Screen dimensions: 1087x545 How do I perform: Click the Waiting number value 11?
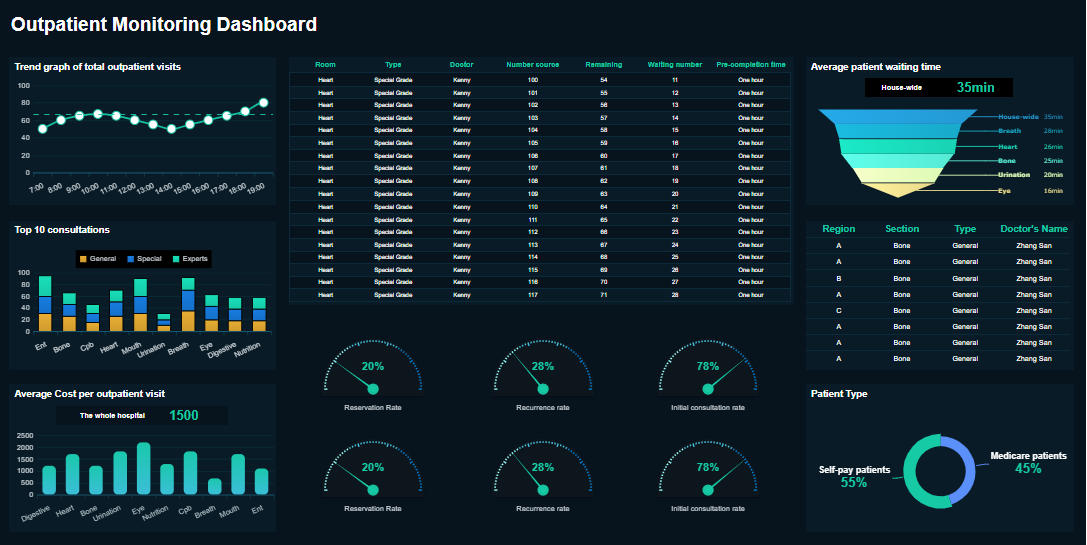(675, 80)
